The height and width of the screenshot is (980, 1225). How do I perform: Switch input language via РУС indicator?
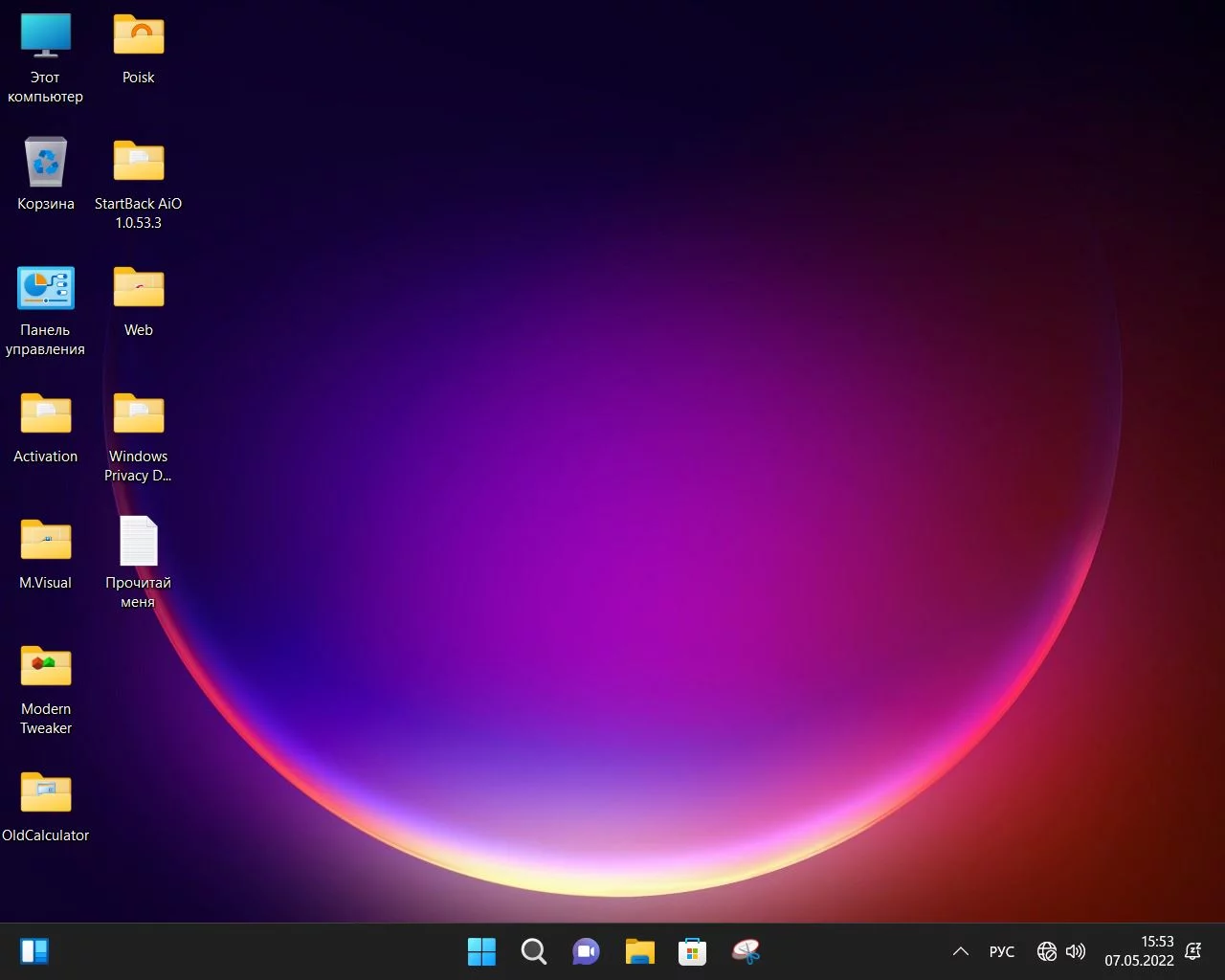(1001, 951)
